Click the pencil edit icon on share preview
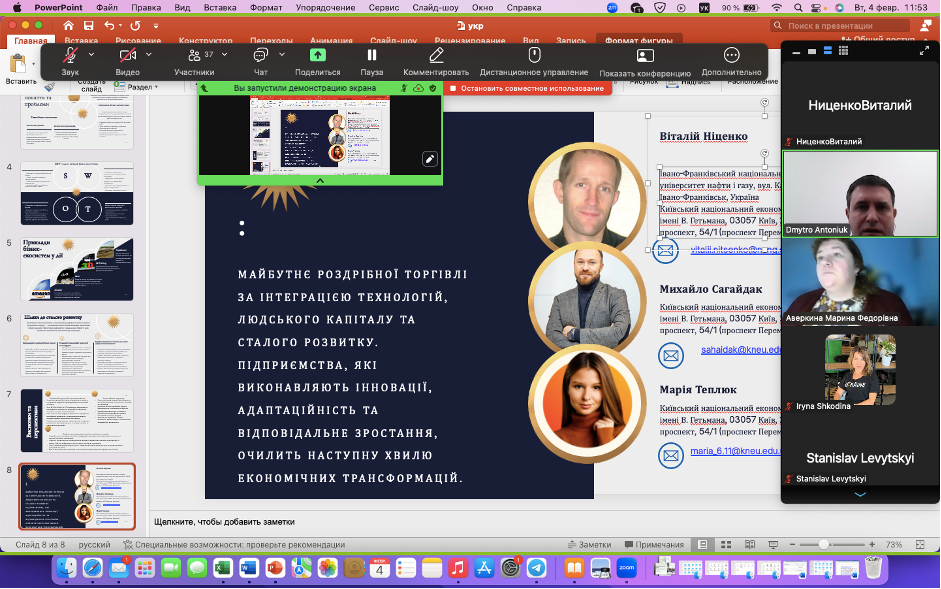This screenshot has height=589, width=941. pos(430,159)
